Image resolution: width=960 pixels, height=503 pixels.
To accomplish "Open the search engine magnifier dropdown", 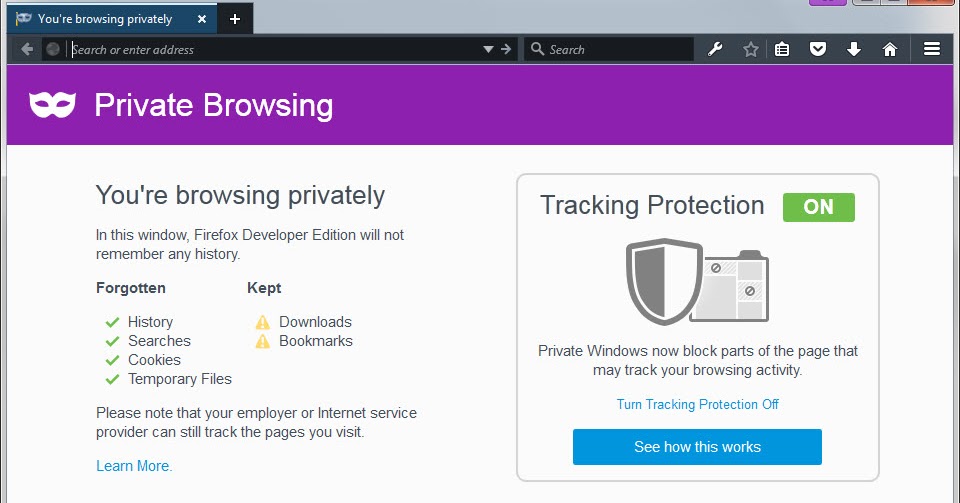I will [537, 49].
